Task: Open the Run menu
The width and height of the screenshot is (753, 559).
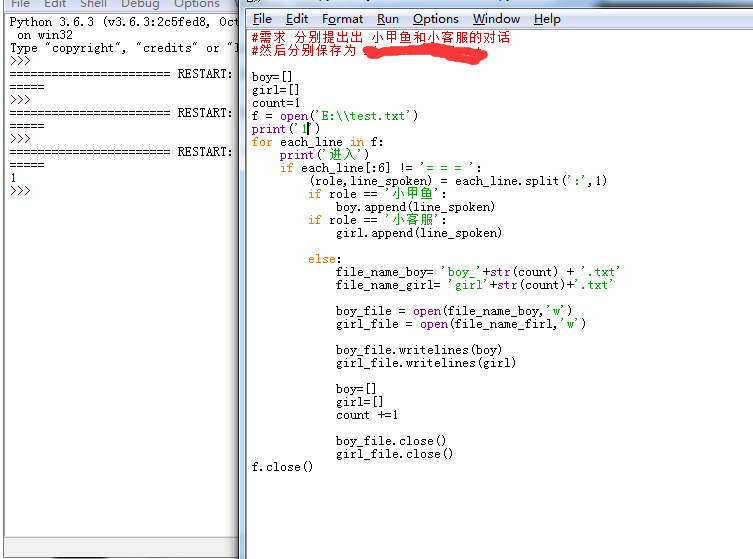Action: [x=388, y=19]
